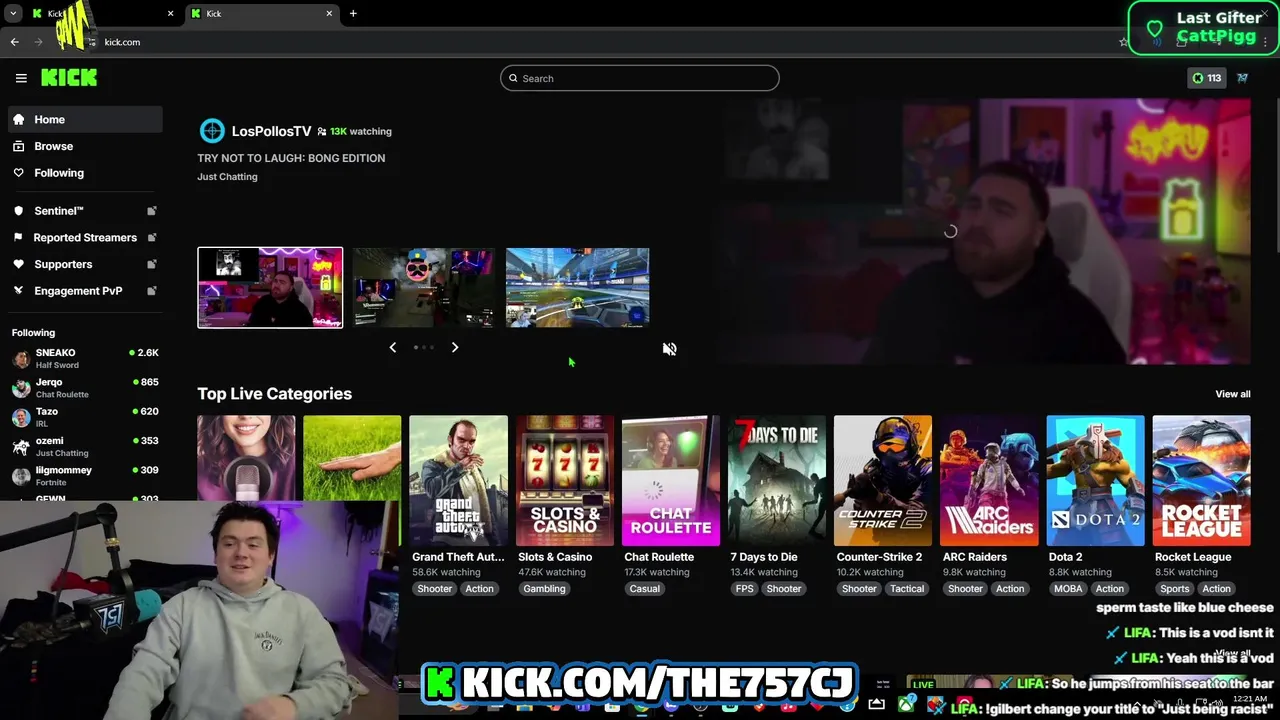This screenshot has height=720, width=1280.
Task: Click the Just Chatting category under the stream title
Action: click(227, 177)
